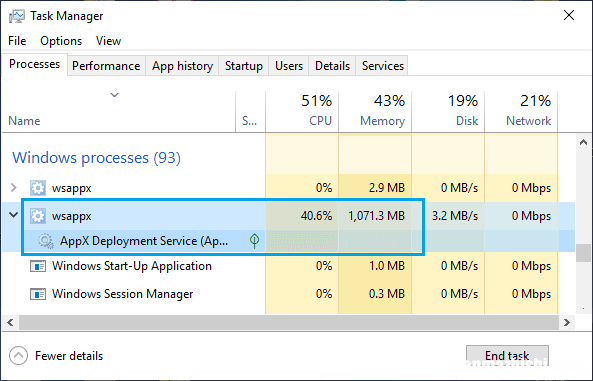Switch to the Services tab
The image size is (593, 381).
(383, 66)
